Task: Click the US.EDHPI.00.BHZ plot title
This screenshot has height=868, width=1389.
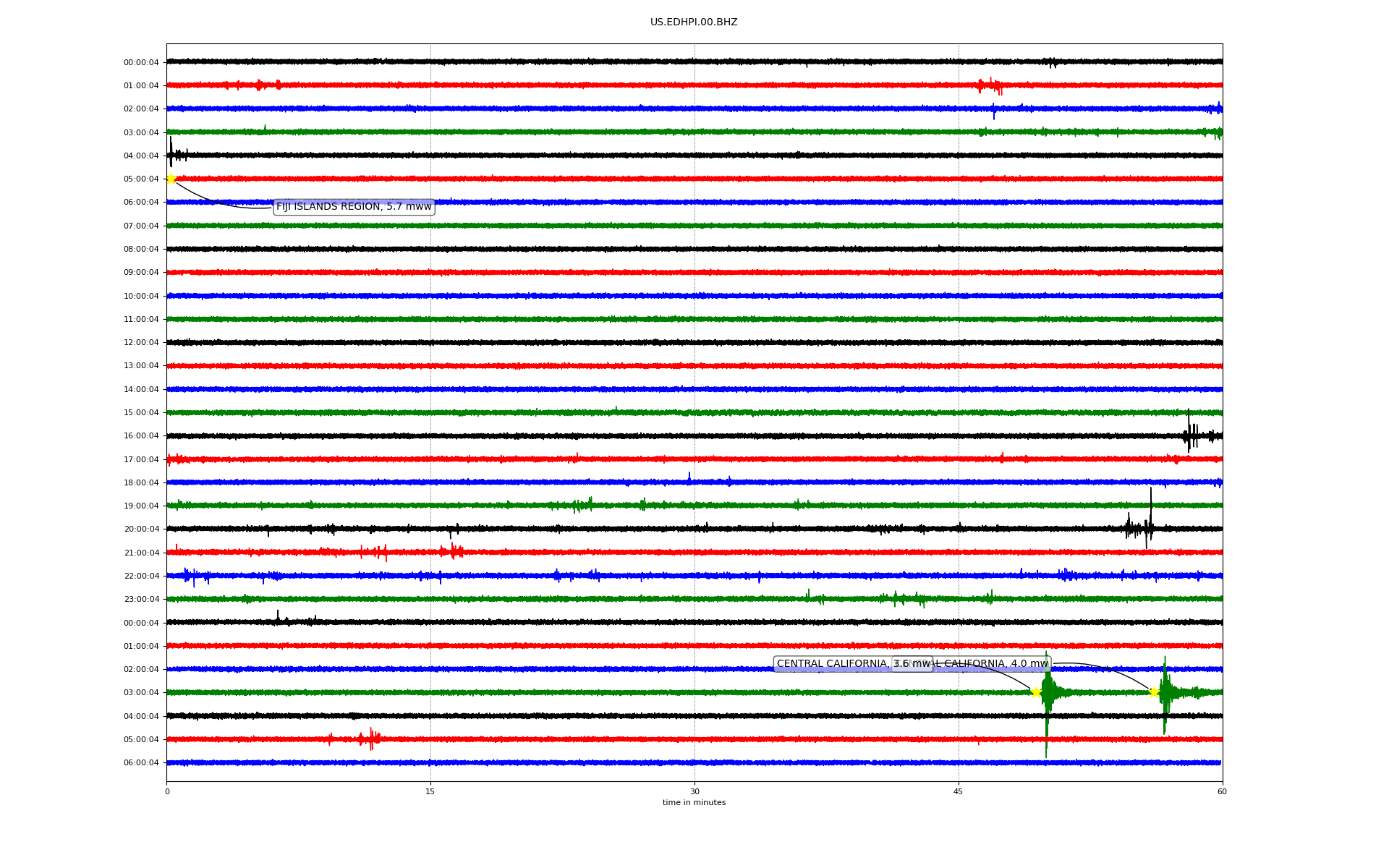Action: pos(694,22)
